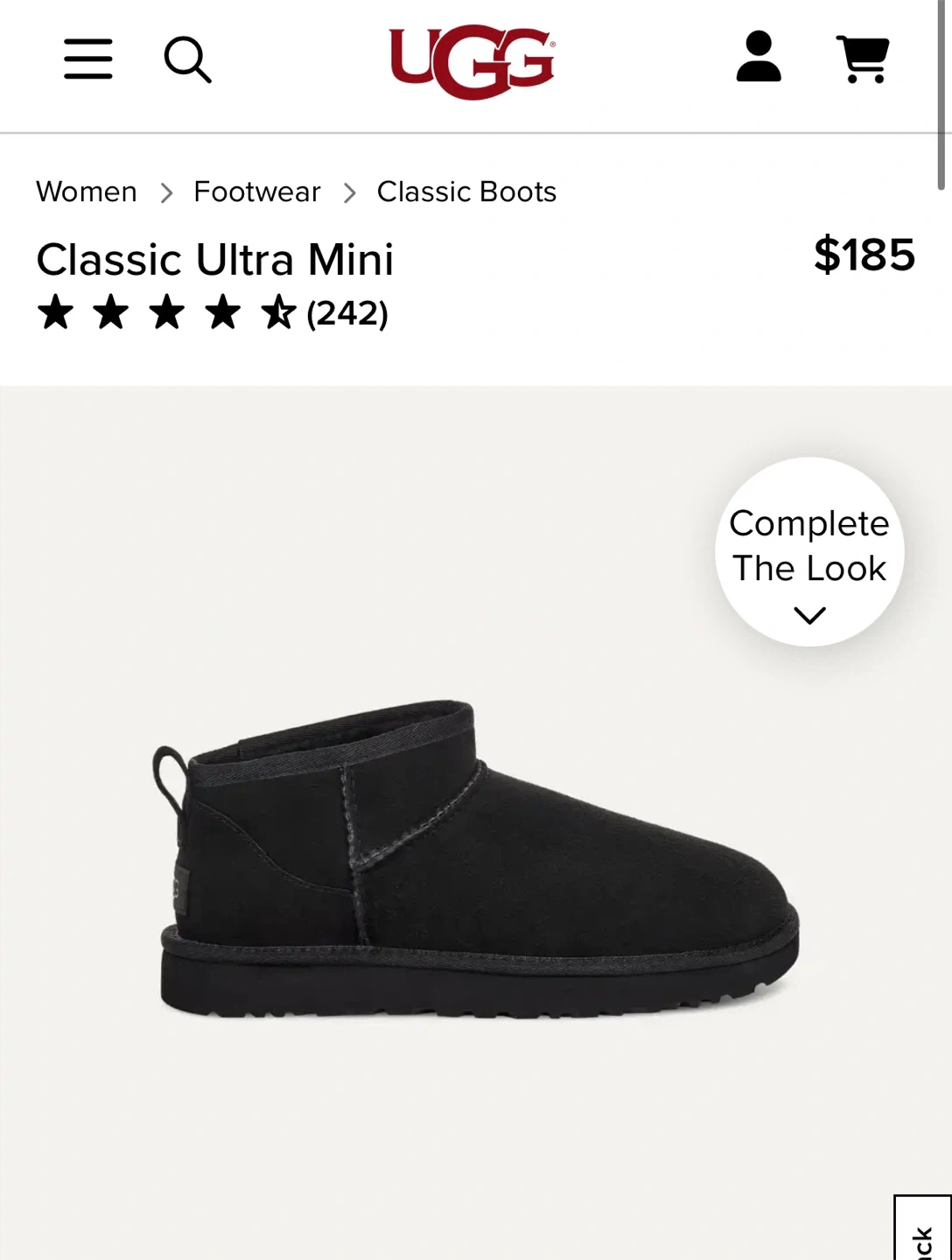The height and width of the screenshot is (1260, 952).
Task: Click the half-filled fifth rating star
Action: (x=279, y=312)
